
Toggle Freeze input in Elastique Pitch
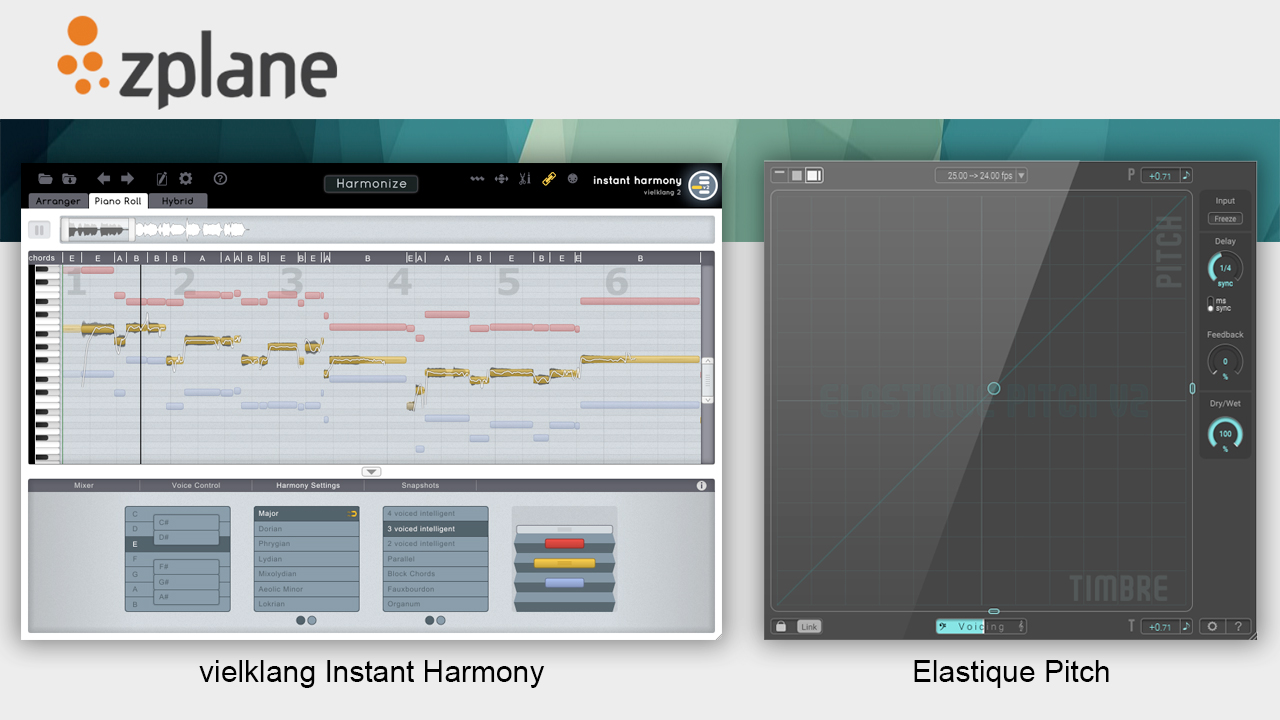pyautogui.click(x=1225, y=218)
